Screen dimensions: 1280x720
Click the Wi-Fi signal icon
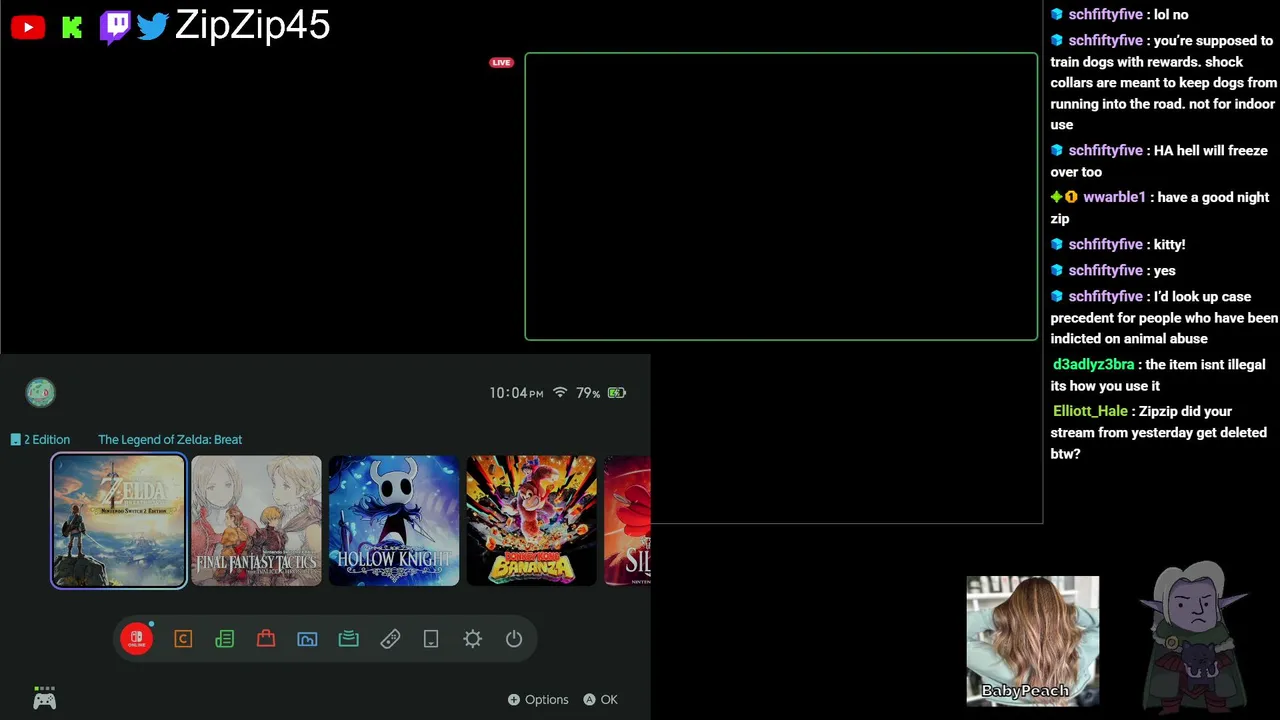[x=560, y=393]
